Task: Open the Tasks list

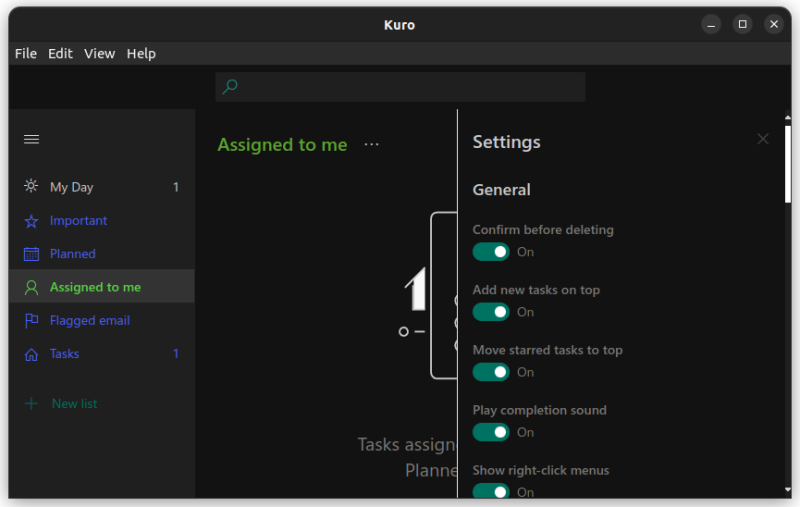Action: (102, 354)
